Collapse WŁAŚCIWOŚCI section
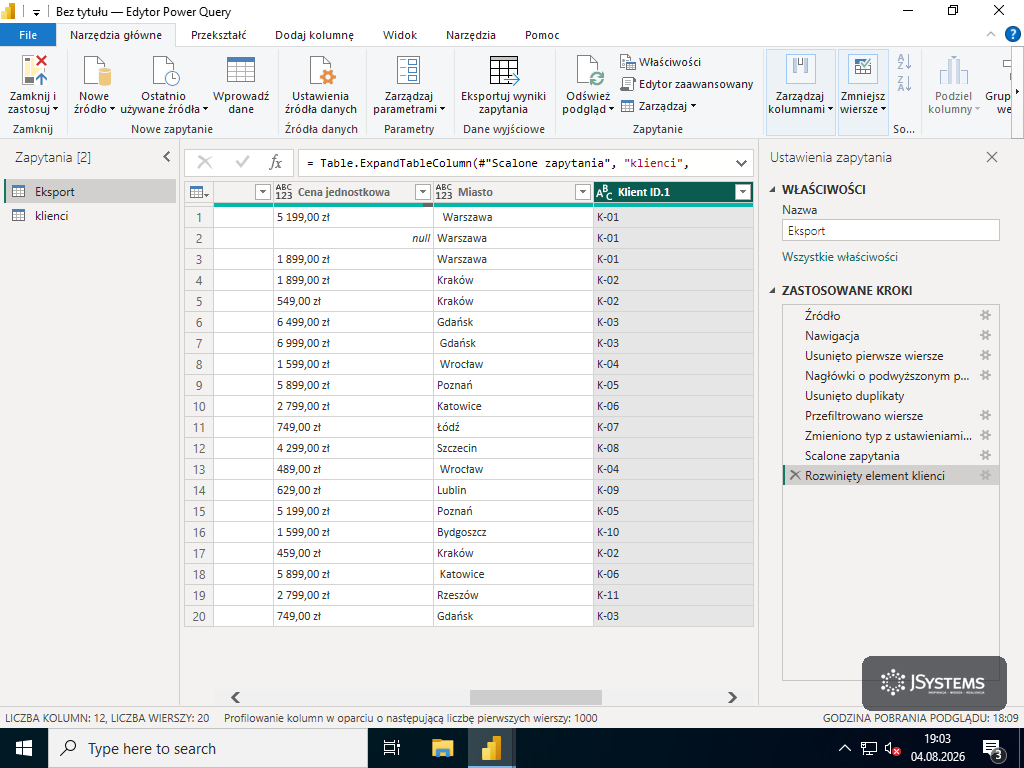Image resolution: width=1024 pixels, height=768 pixels. [773, 189]
